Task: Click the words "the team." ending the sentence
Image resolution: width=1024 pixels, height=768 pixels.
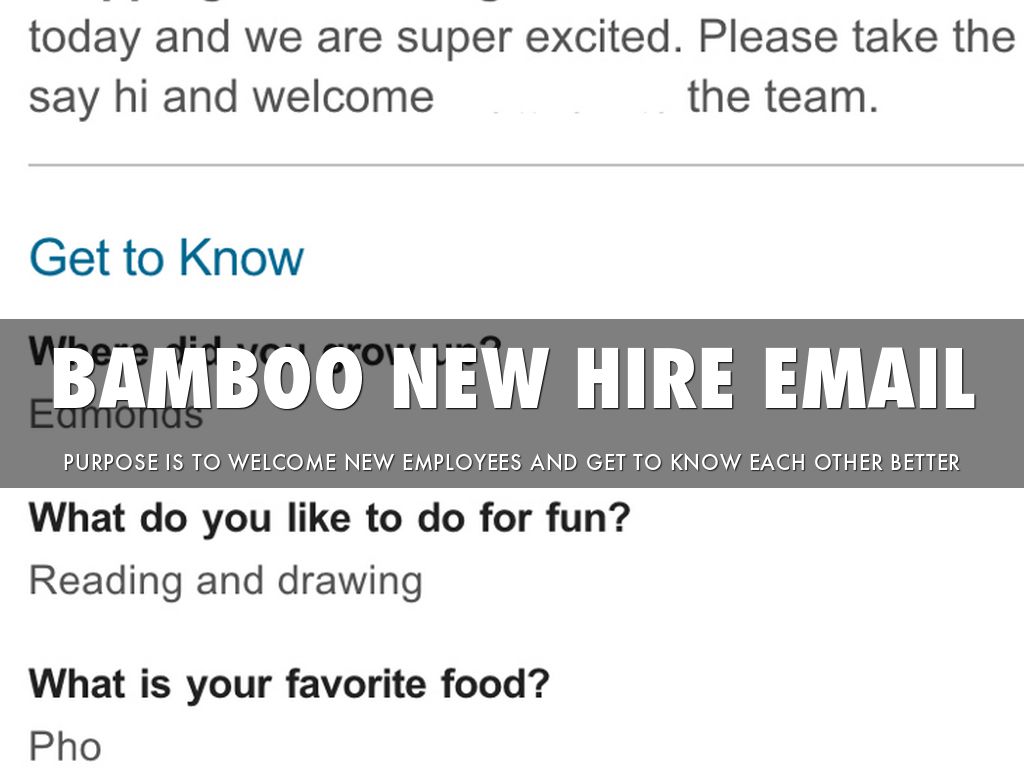Action: coord(783,98)
